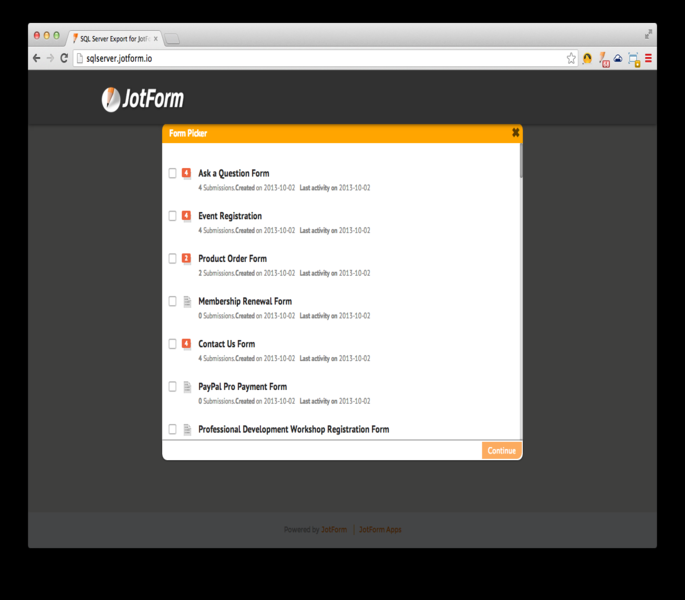Click the submission badge icon for Ask a Question Form
685x600 pixels.
tap(186, 173)
